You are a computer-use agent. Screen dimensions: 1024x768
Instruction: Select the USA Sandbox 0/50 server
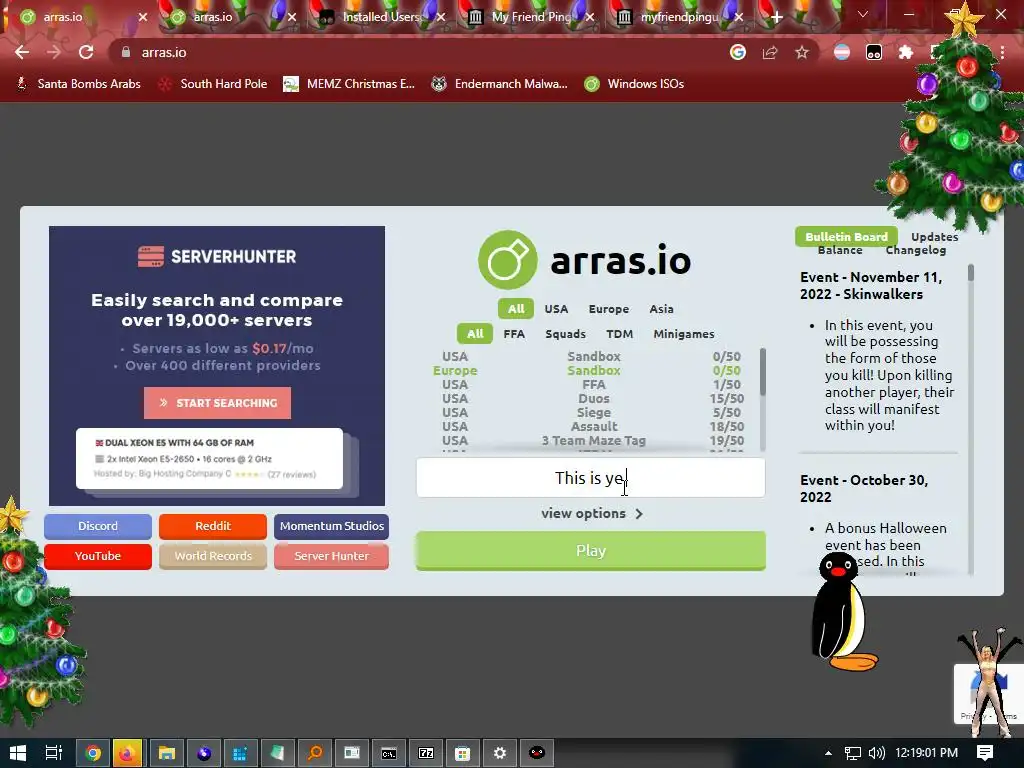[x=591, y=357]
